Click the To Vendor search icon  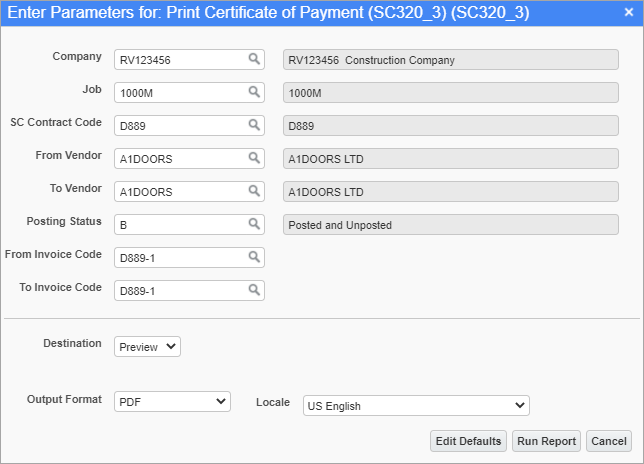[254, 192]
